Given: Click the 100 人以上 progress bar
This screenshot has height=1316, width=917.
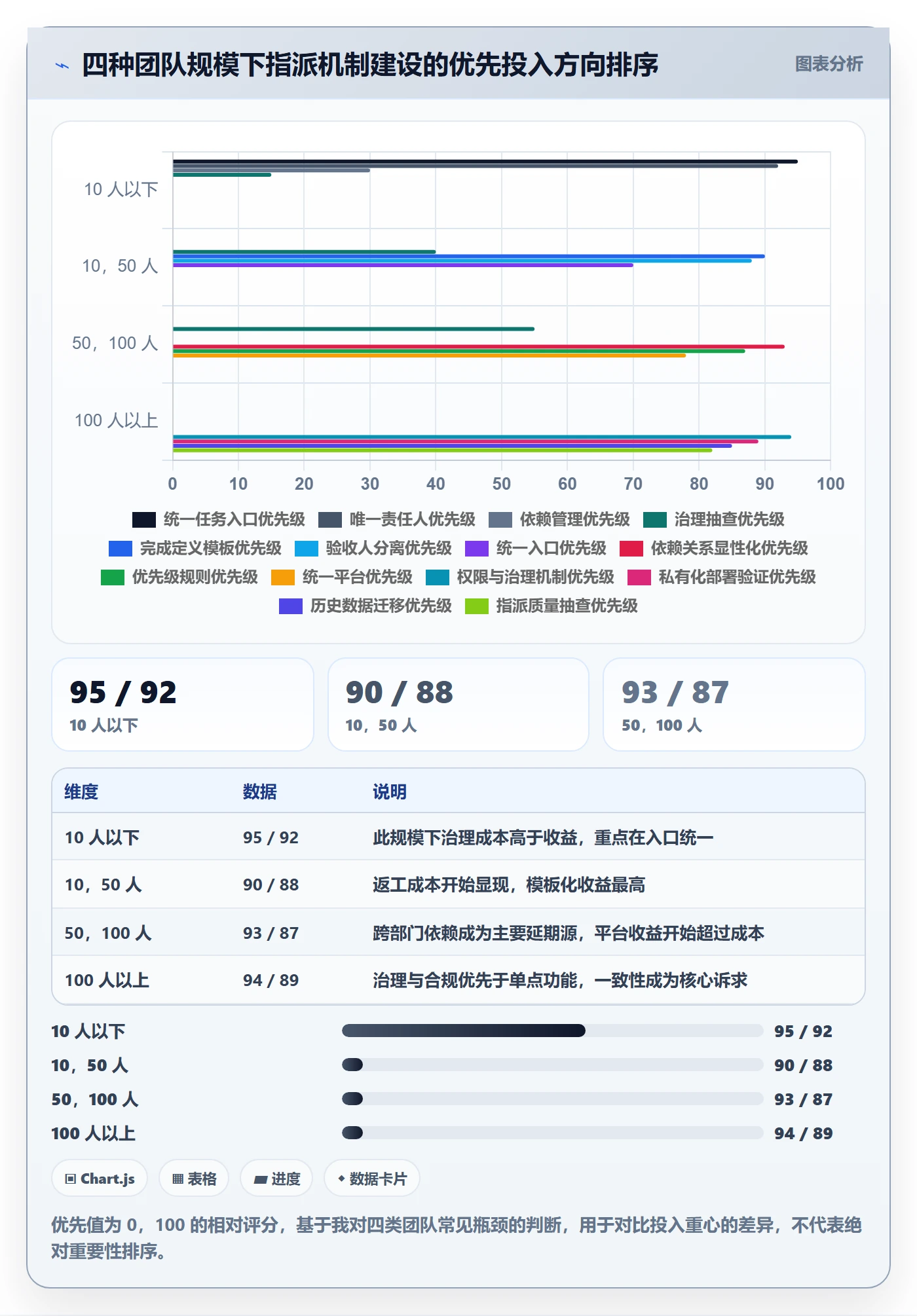Looking at the screenshot, I should [x=553, y=1133].
